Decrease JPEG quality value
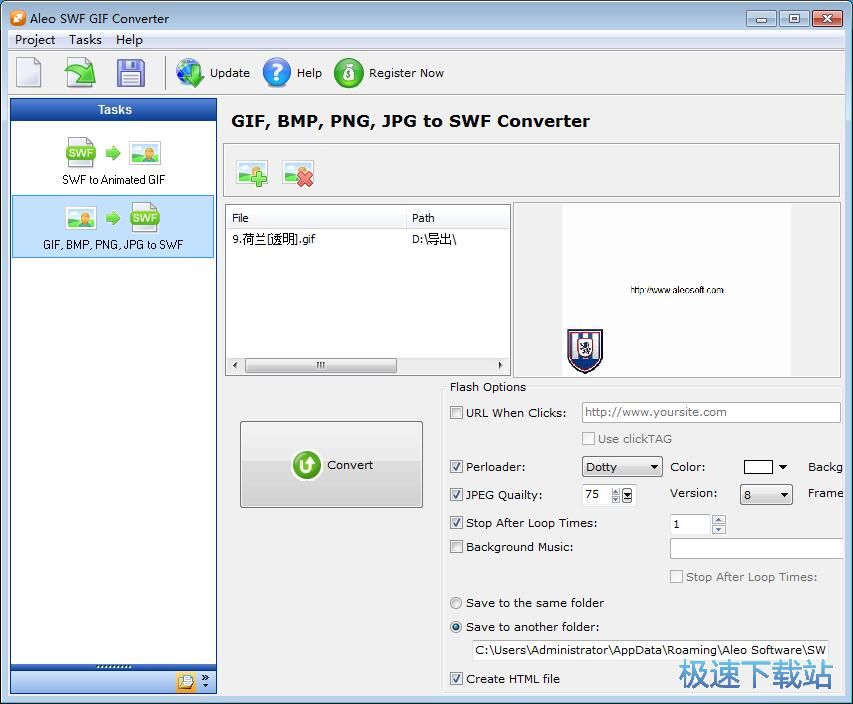 tap(616, 499)
